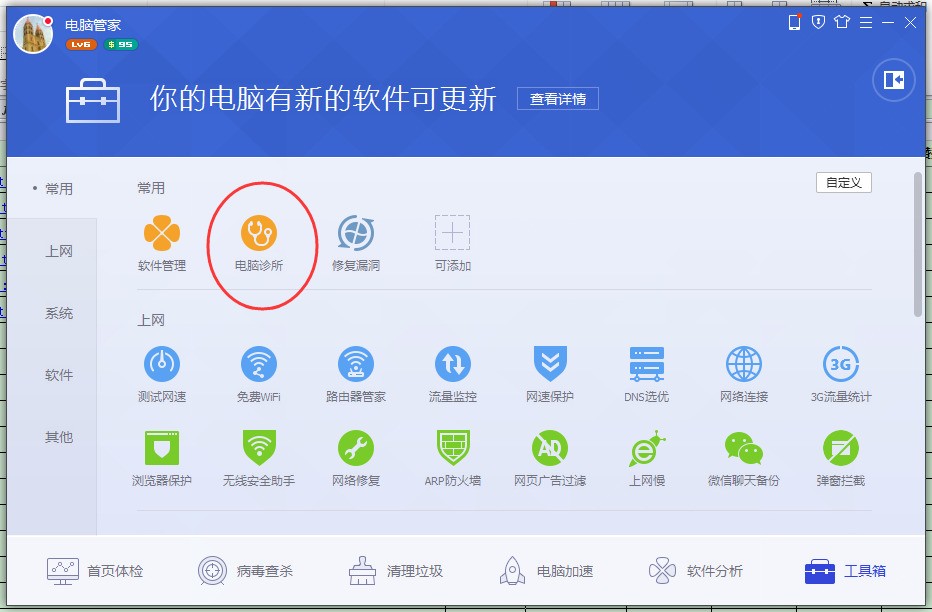The width and height of the screenshot is (932, 612).
Task: Select 系统 category in left sidebar
Action: 59,313
